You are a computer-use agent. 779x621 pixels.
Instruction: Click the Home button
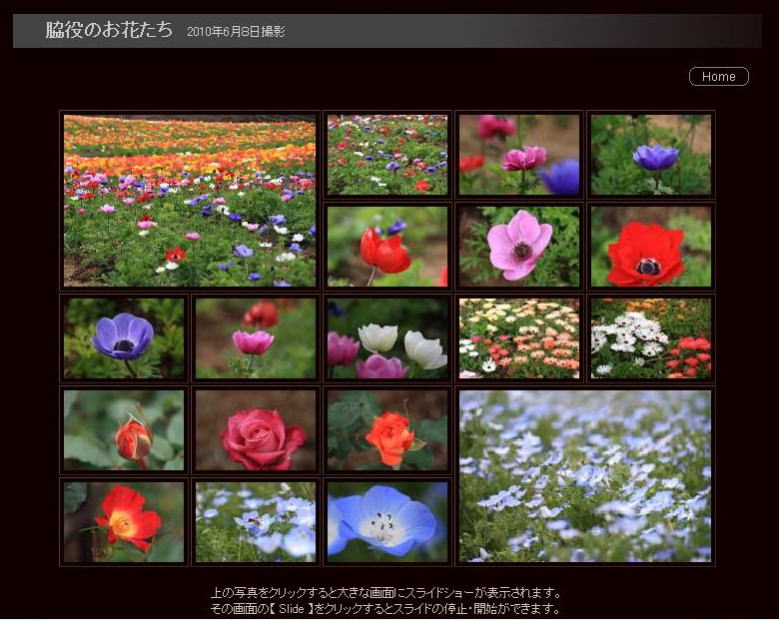(x=718, y=77)
